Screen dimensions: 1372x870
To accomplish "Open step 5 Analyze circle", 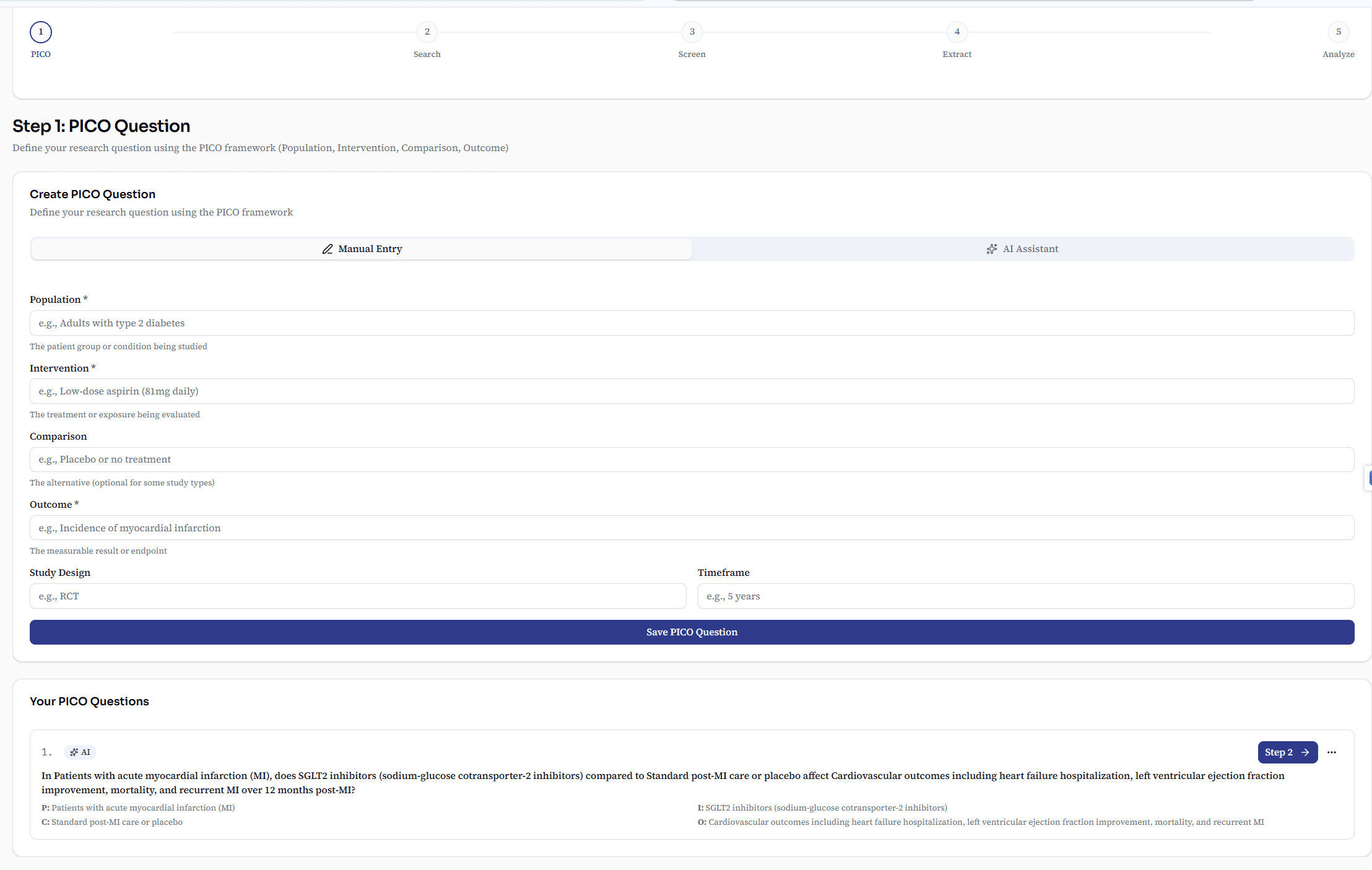I will 1338,32.
